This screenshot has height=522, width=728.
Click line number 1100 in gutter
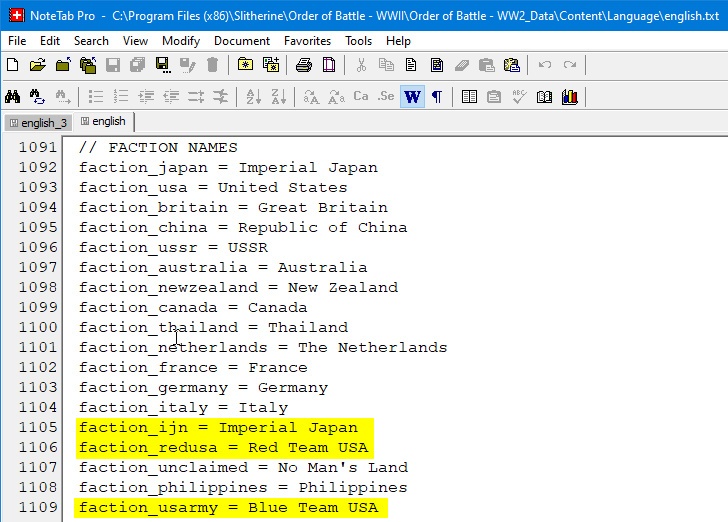[x=38, y=327]
